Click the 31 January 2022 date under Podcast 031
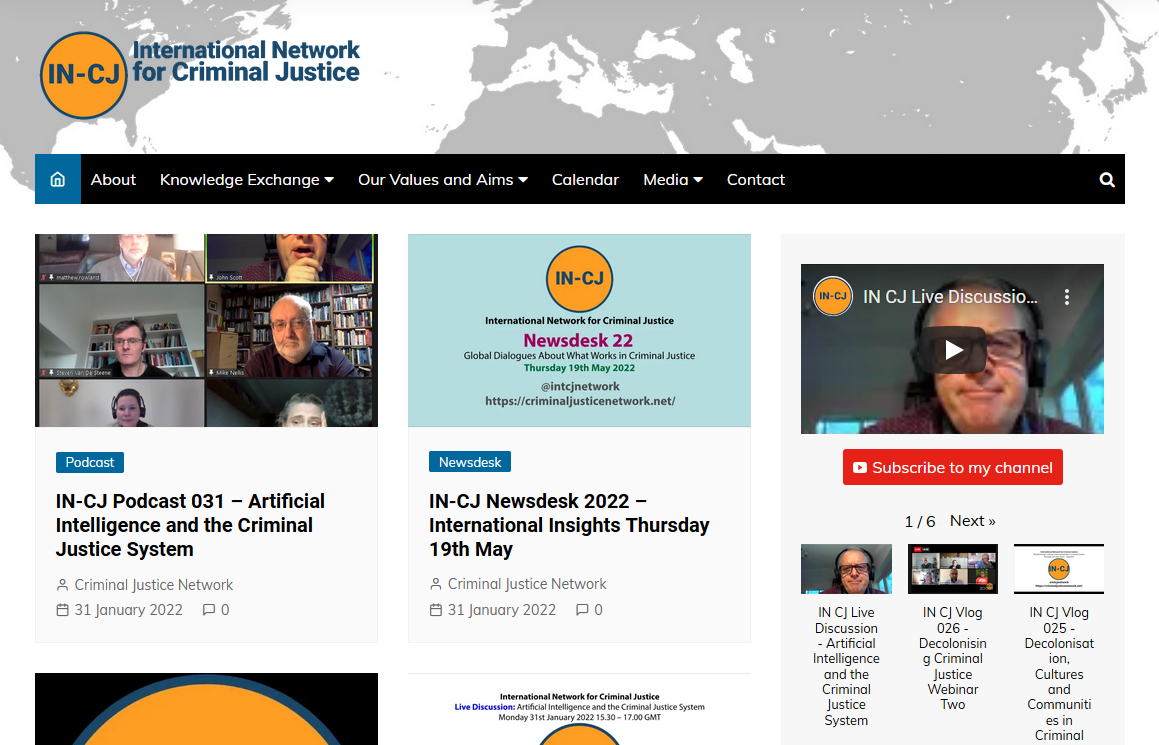Screen dimensions: 1159x745 pyautogui.click(x=129, y=610)
